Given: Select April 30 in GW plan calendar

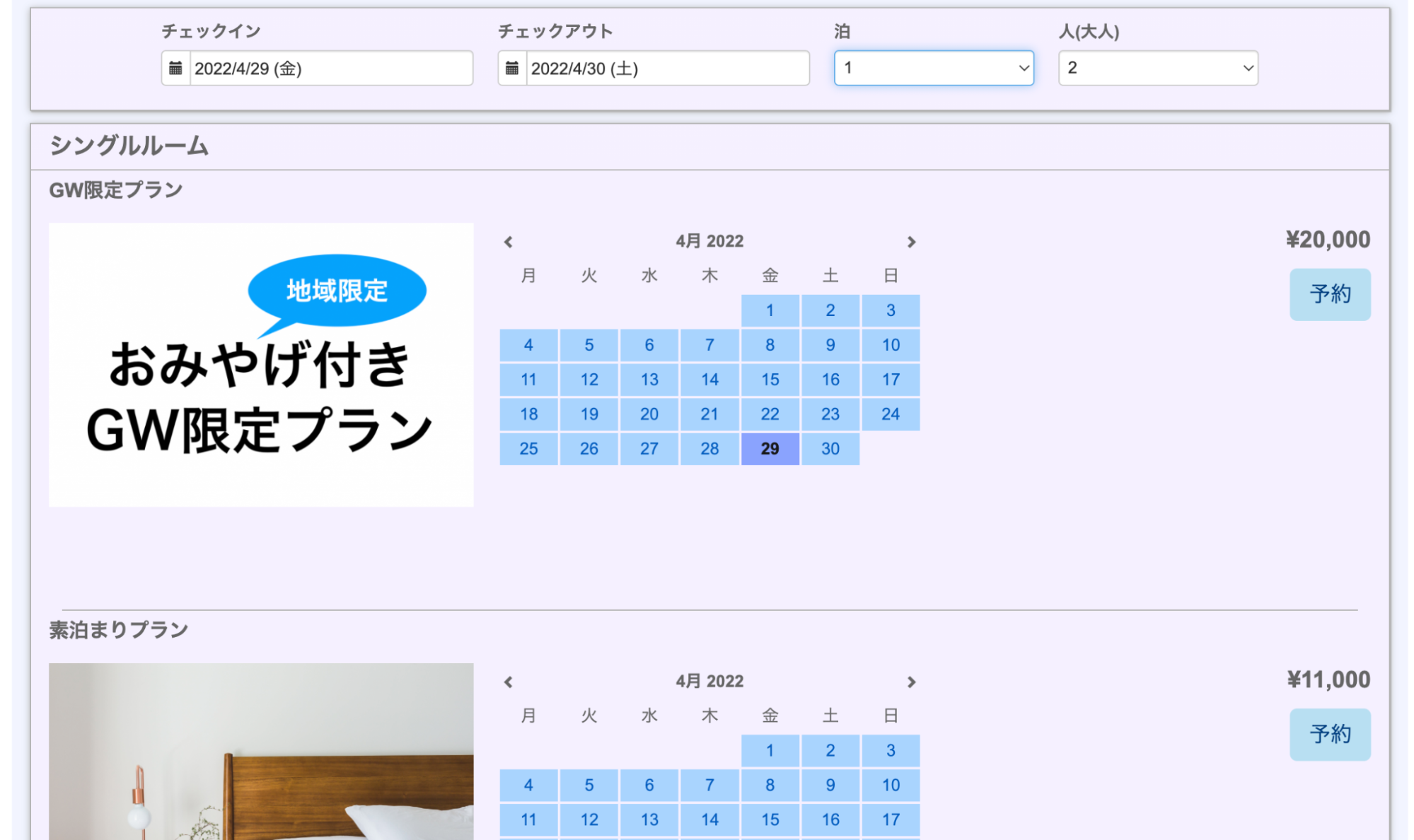Looking at the screenshot, I should pos(830,448).
